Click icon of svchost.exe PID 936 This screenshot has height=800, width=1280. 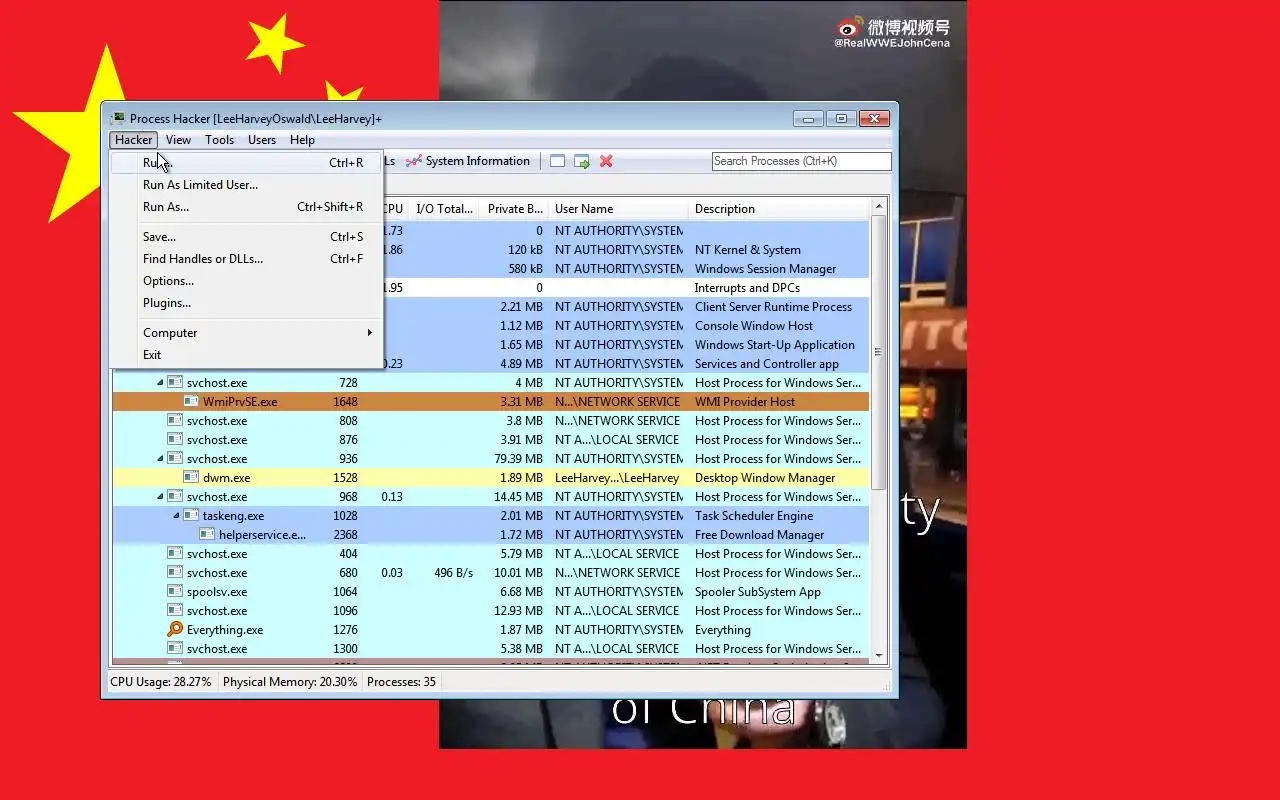(175, 459)
